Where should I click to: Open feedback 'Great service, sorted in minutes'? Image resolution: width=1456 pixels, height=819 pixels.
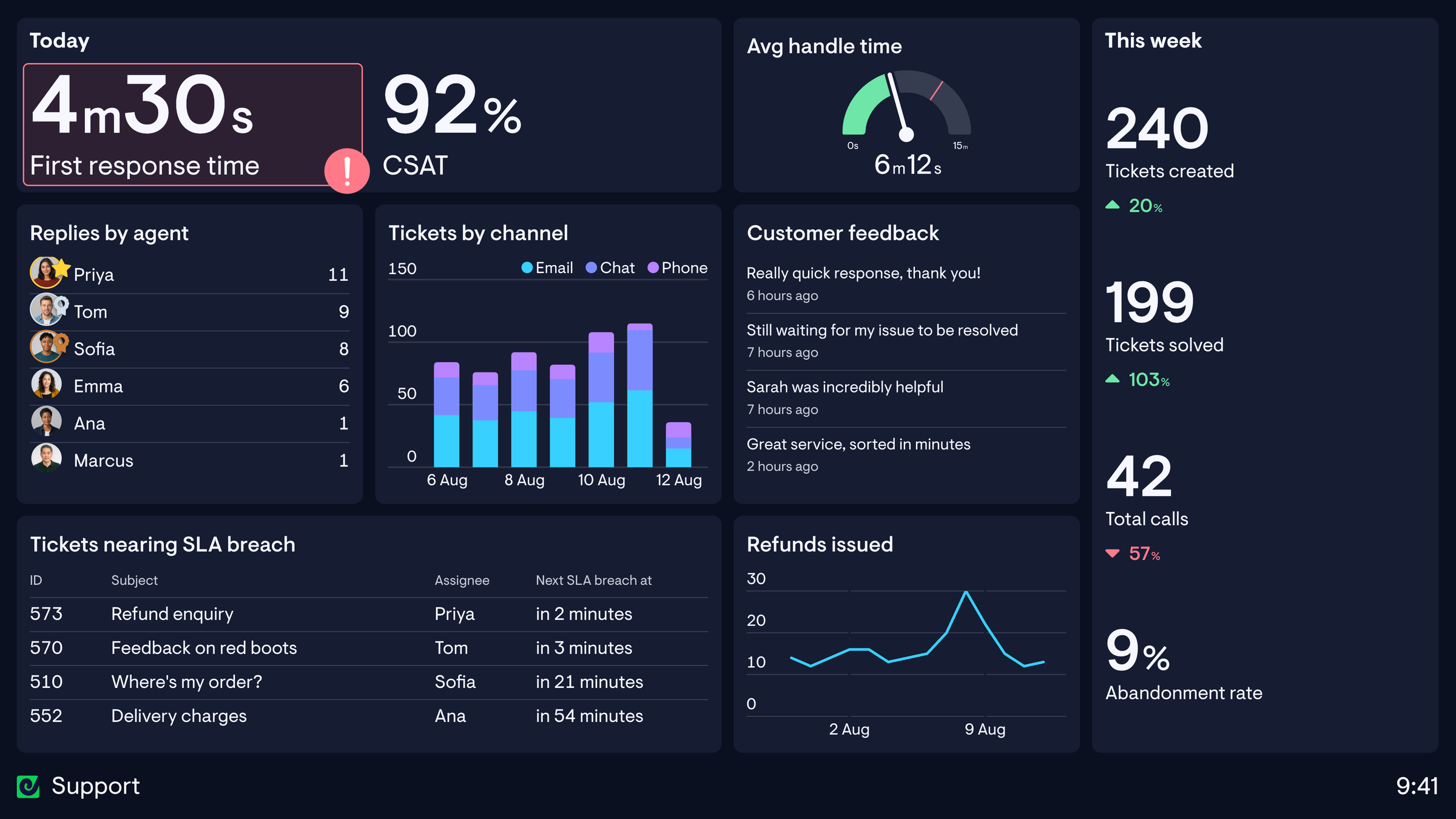(858, 444)
